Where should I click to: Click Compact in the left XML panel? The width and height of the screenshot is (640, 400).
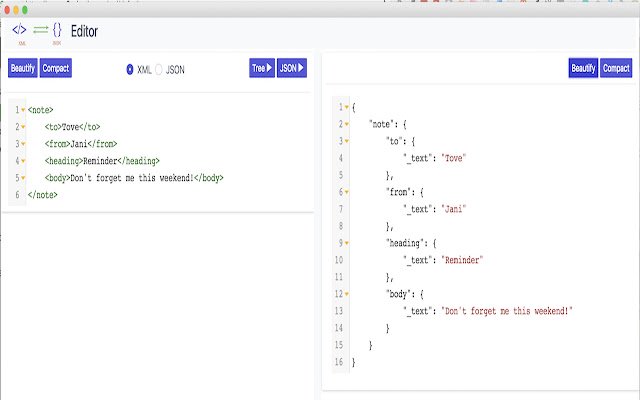(56, 69)
